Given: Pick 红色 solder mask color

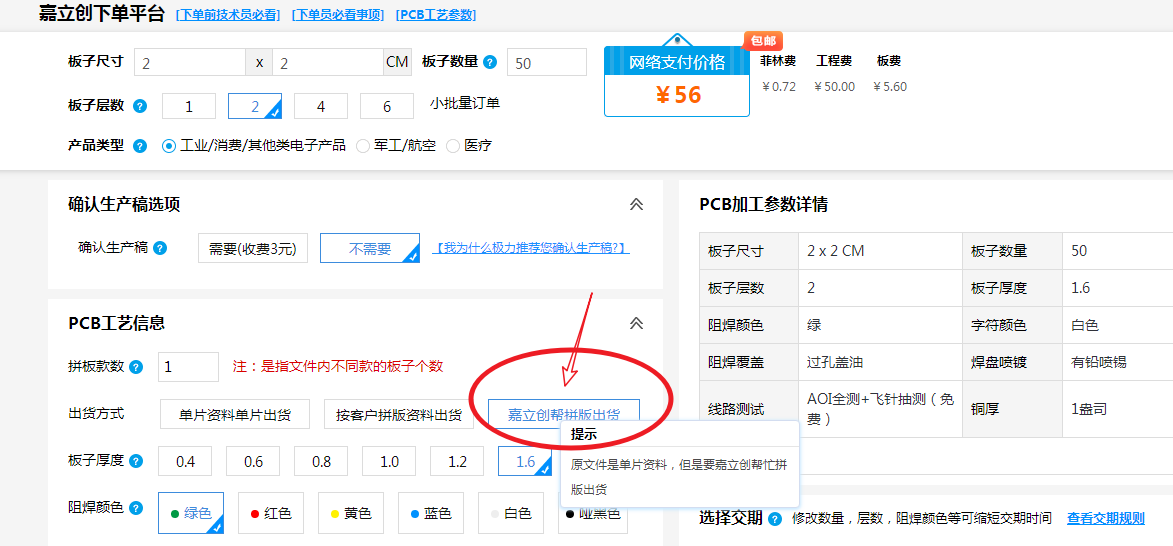Looking at the screenshot, I should 270,513.
